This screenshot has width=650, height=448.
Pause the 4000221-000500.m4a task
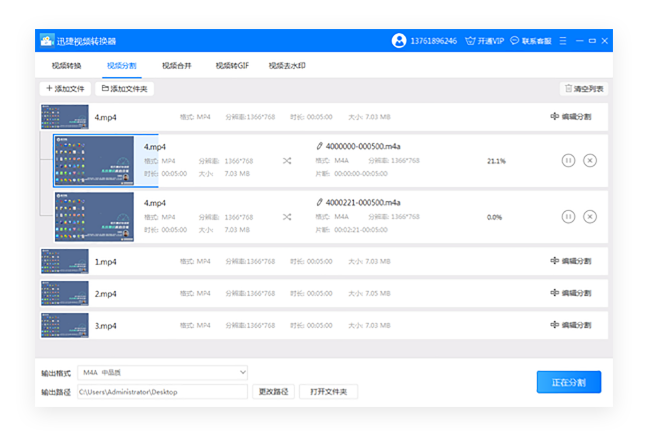[568, 217]
